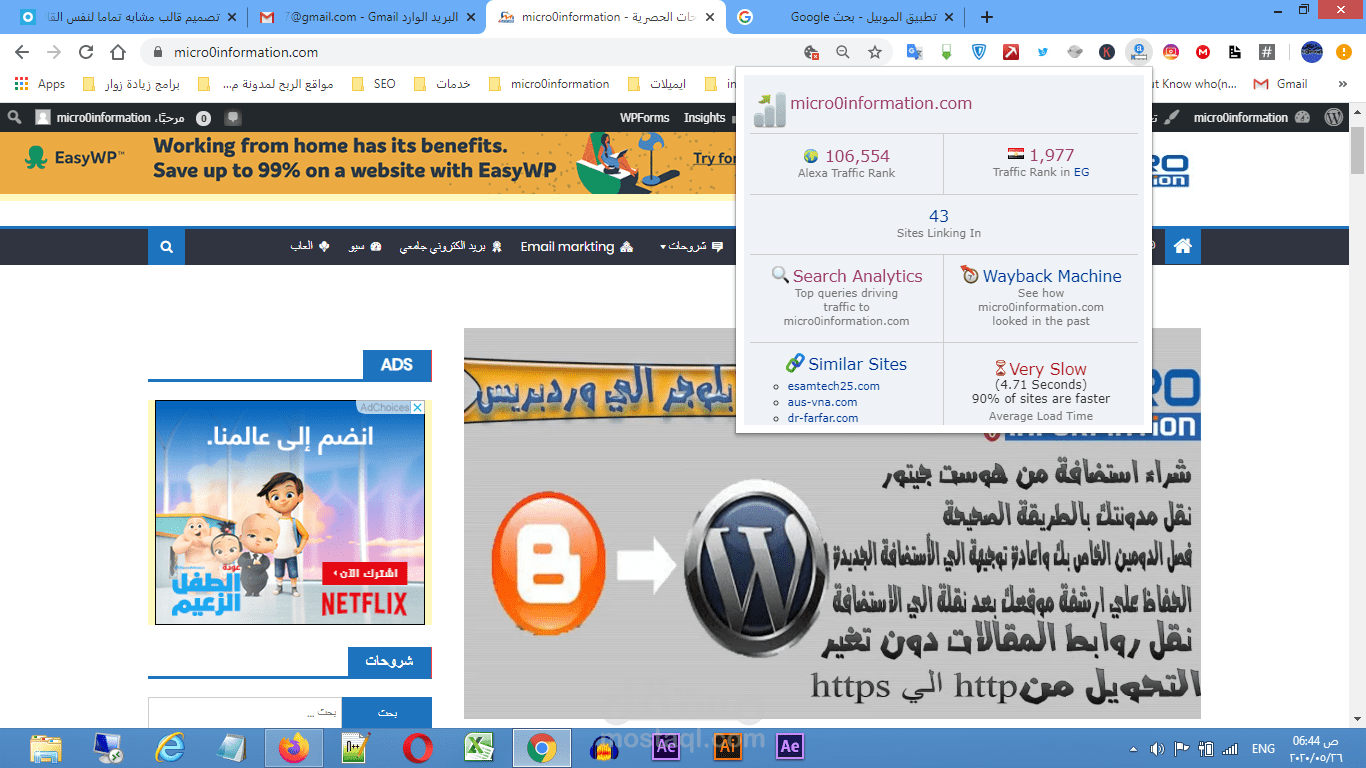This screenshot has height=768, width=1366.
Task: Open the العاب navigation item
Action: tap(309, 246)
